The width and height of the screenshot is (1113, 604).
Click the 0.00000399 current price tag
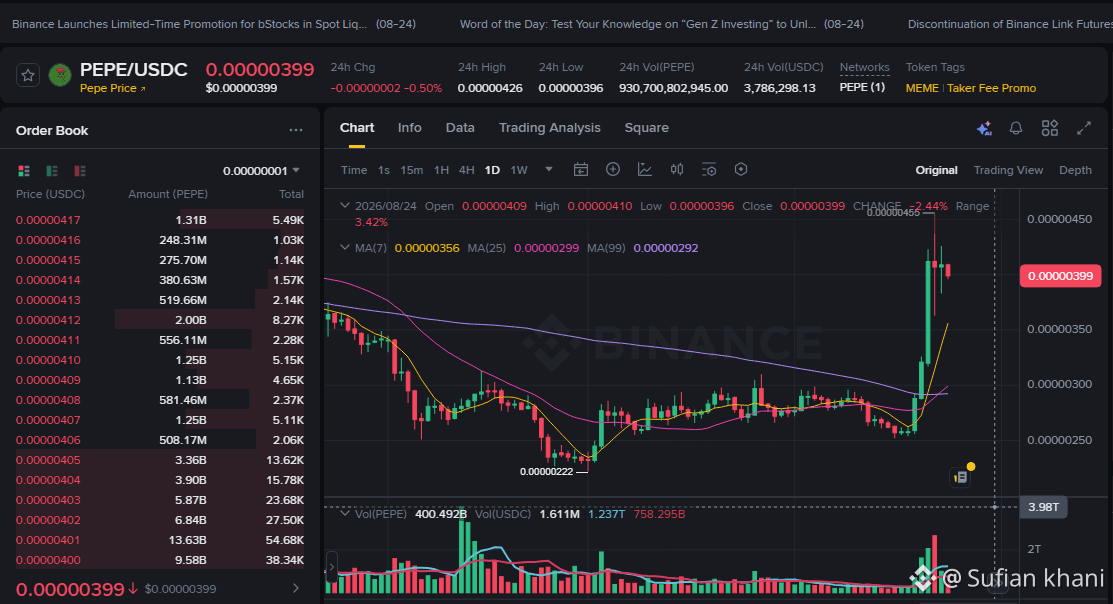click(x=1060, y=276)
